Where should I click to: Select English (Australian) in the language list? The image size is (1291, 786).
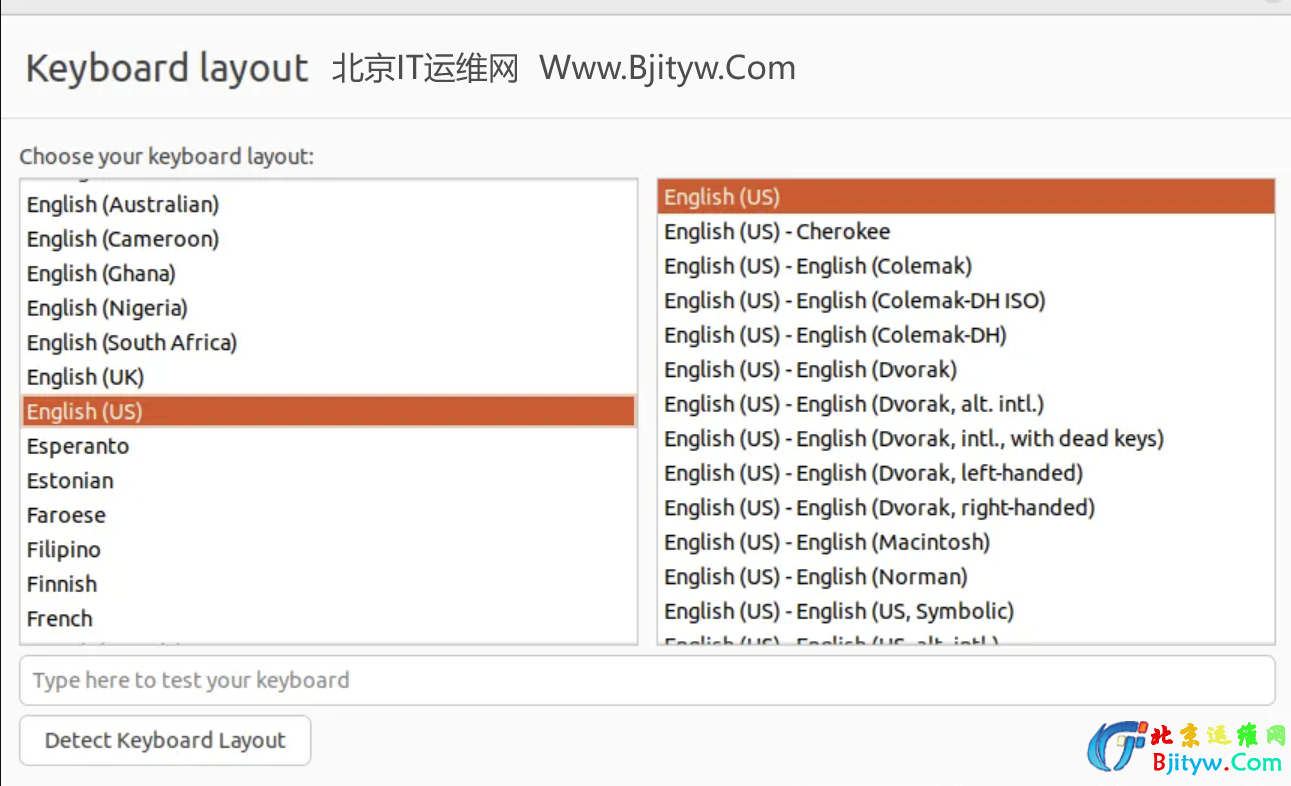[x=123, y=205]
